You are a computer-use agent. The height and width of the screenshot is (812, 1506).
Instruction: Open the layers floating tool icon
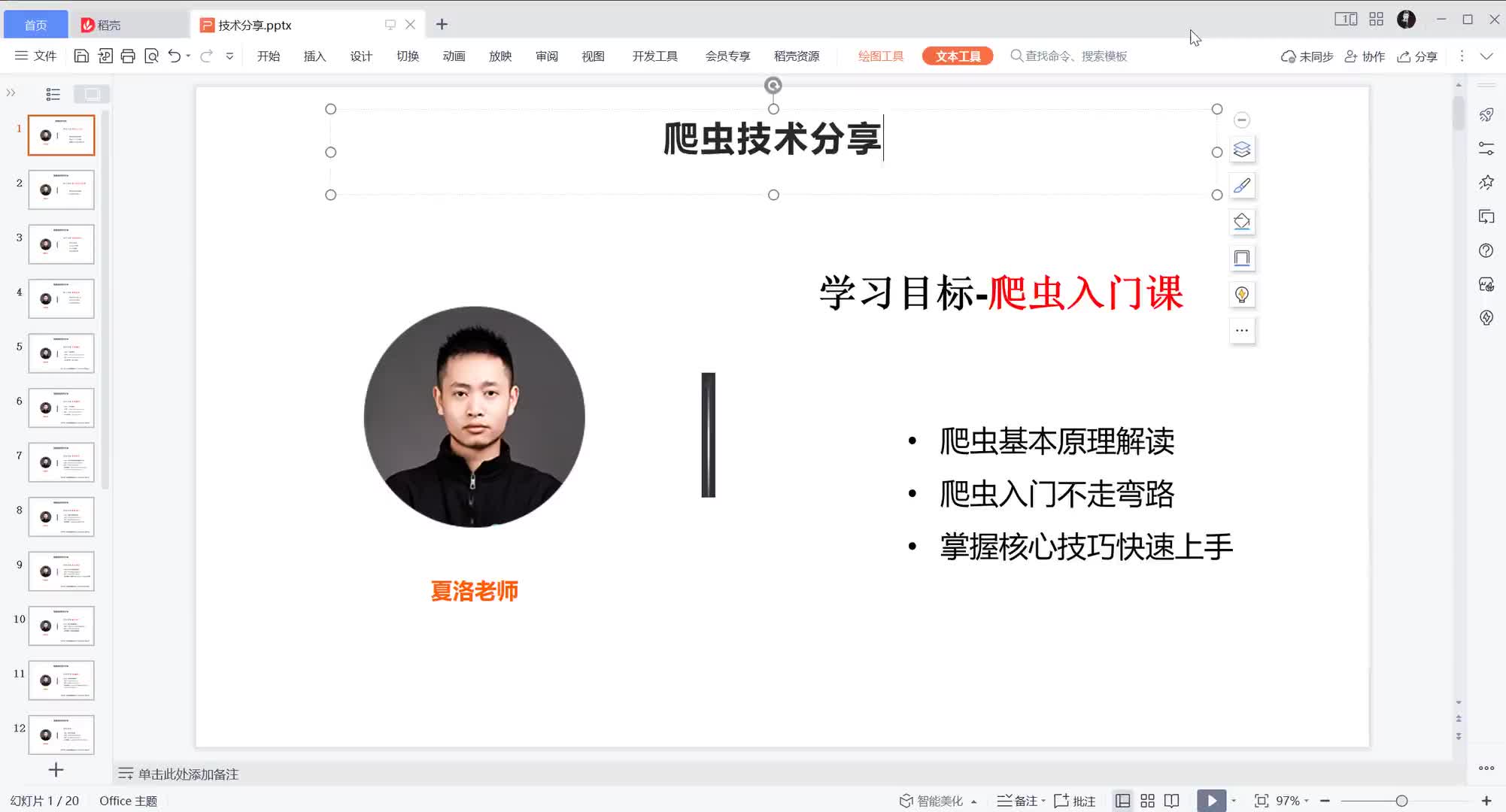[x=1242, y=150]
